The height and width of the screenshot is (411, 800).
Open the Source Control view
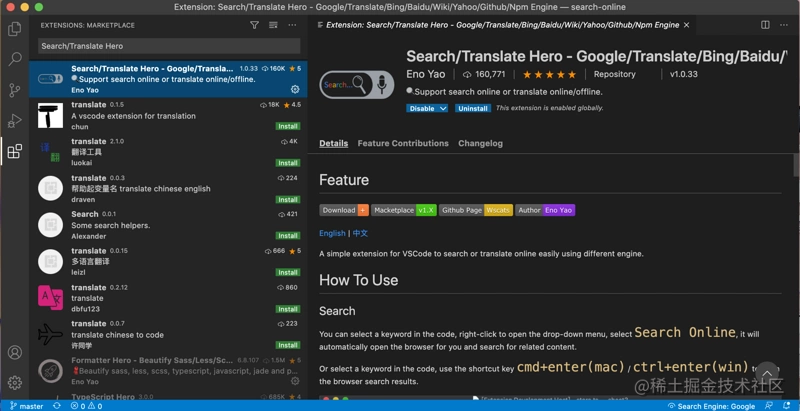pyautogui.click(x=15, y=90)
